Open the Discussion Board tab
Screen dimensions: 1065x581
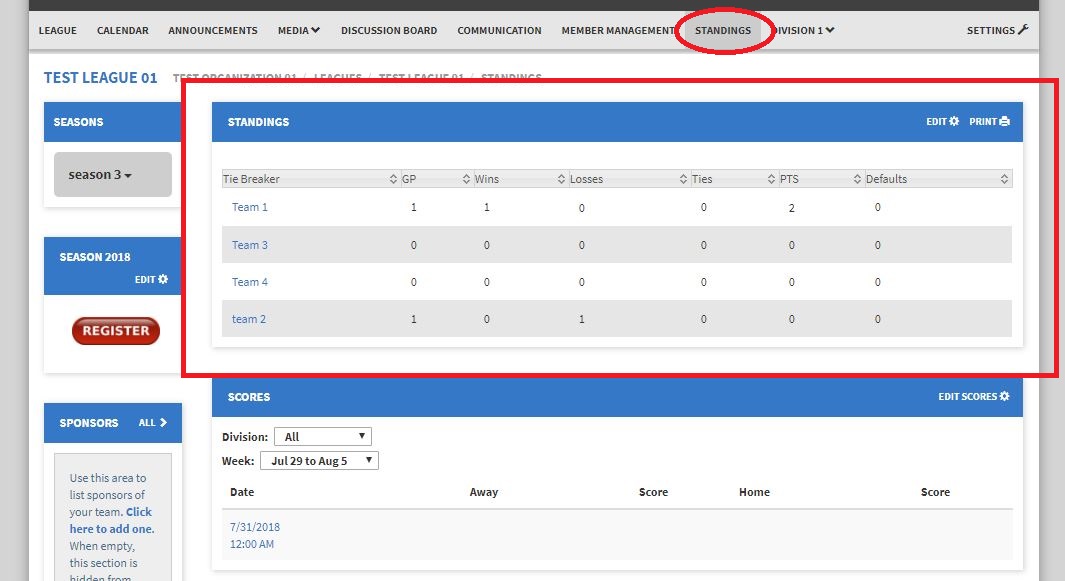point(388,30)
